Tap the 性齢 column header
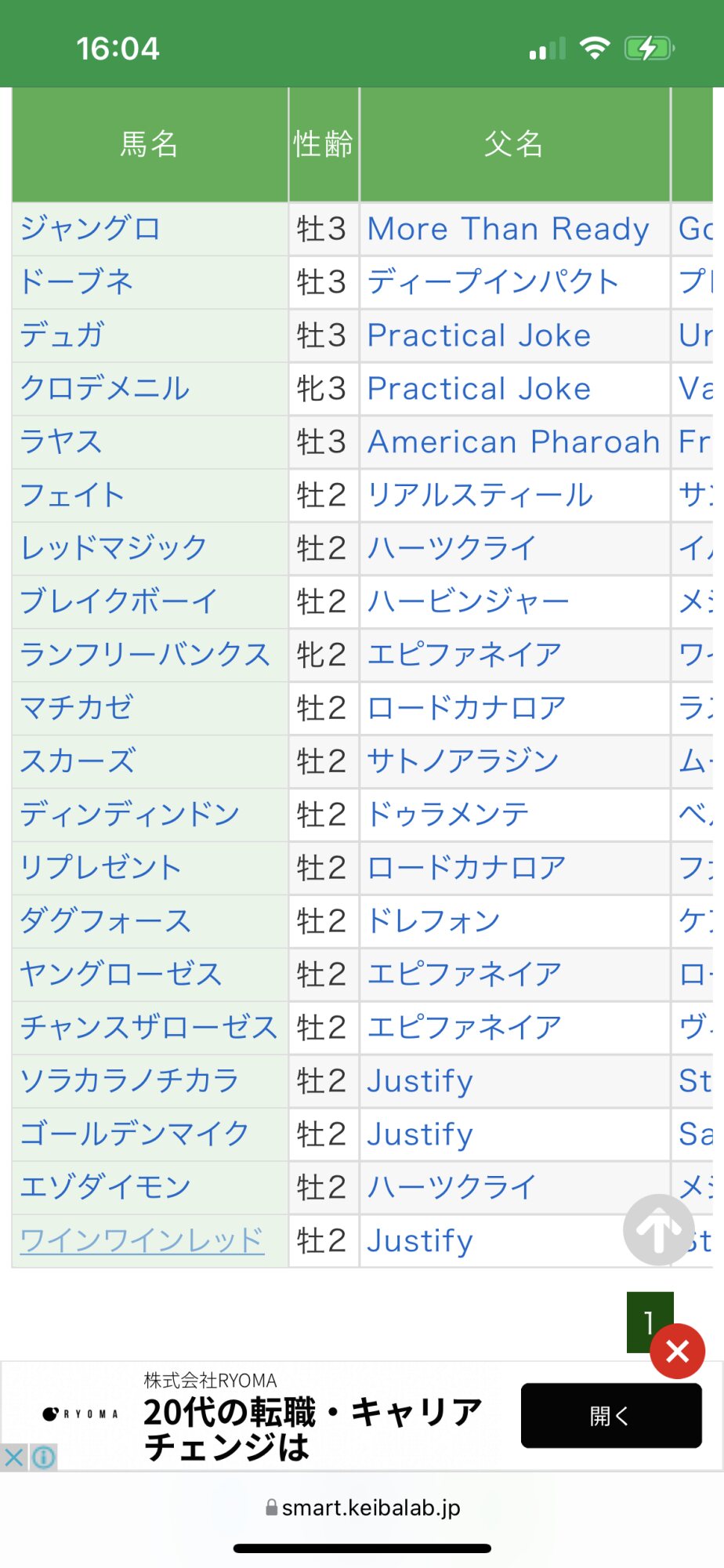This screenshot has width=724, height=1568. pyautogui.click(x=323, y=144)
